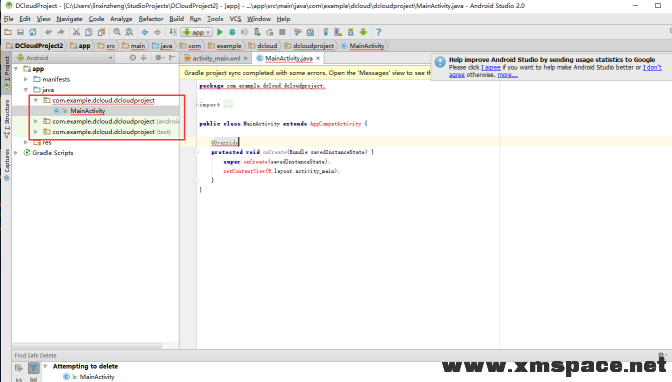The image size is (672, 382).
Task: Run the app with green play button
Action: (220, 32)
